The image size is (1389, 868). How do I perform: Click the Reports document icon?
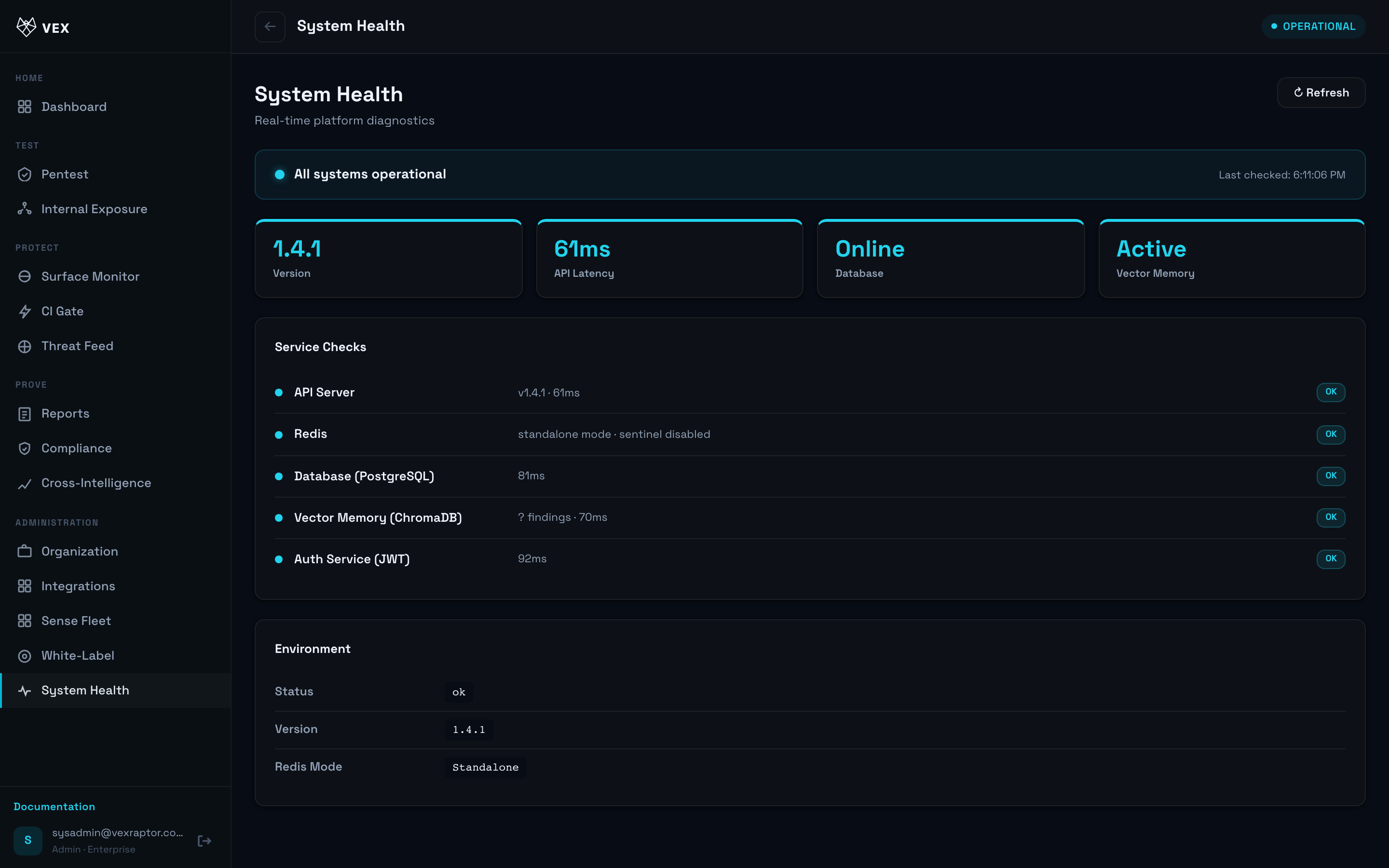coord(24,414)
